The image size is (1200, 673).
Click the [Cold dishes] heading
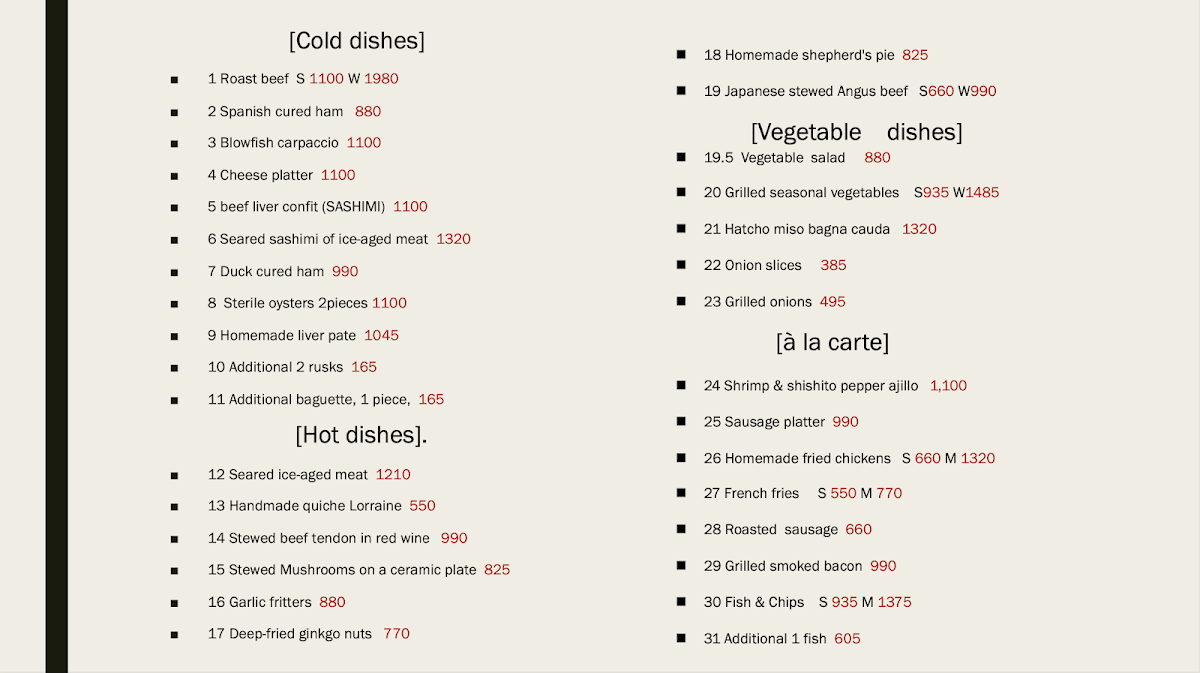(x=356, y=41)
